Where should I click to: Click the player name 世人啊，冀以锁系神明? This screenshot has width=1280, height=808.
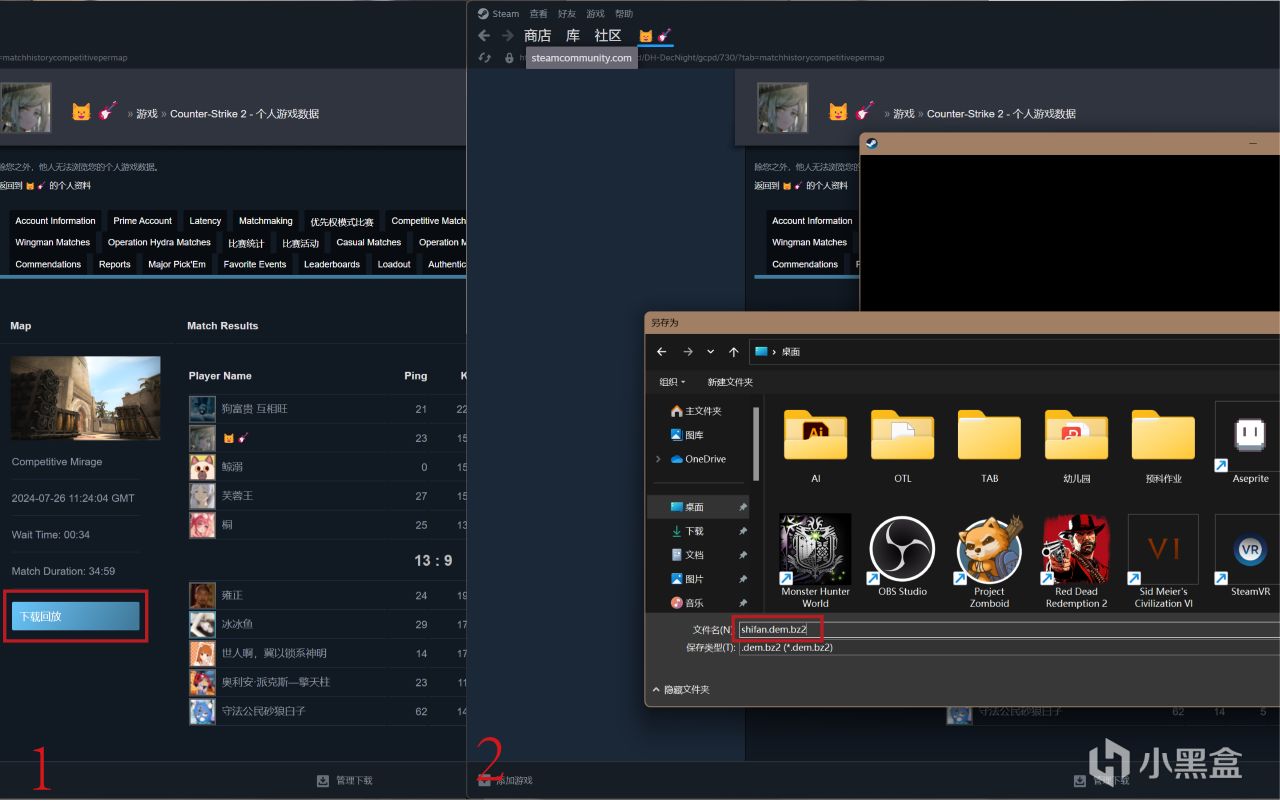tap(273, 653)
